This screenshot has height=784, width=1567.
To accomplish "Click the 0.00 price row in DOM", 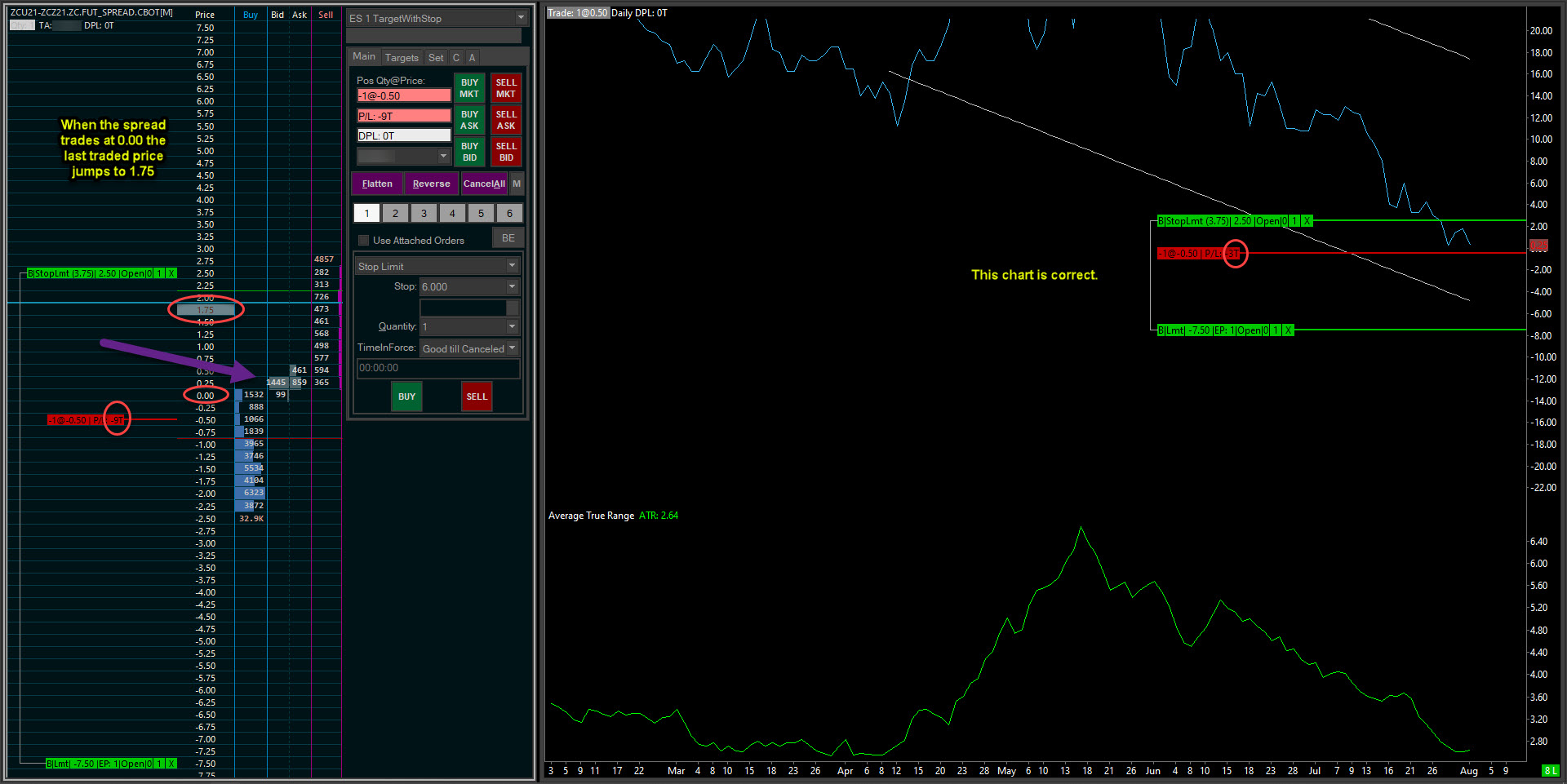I will (205, 396).
